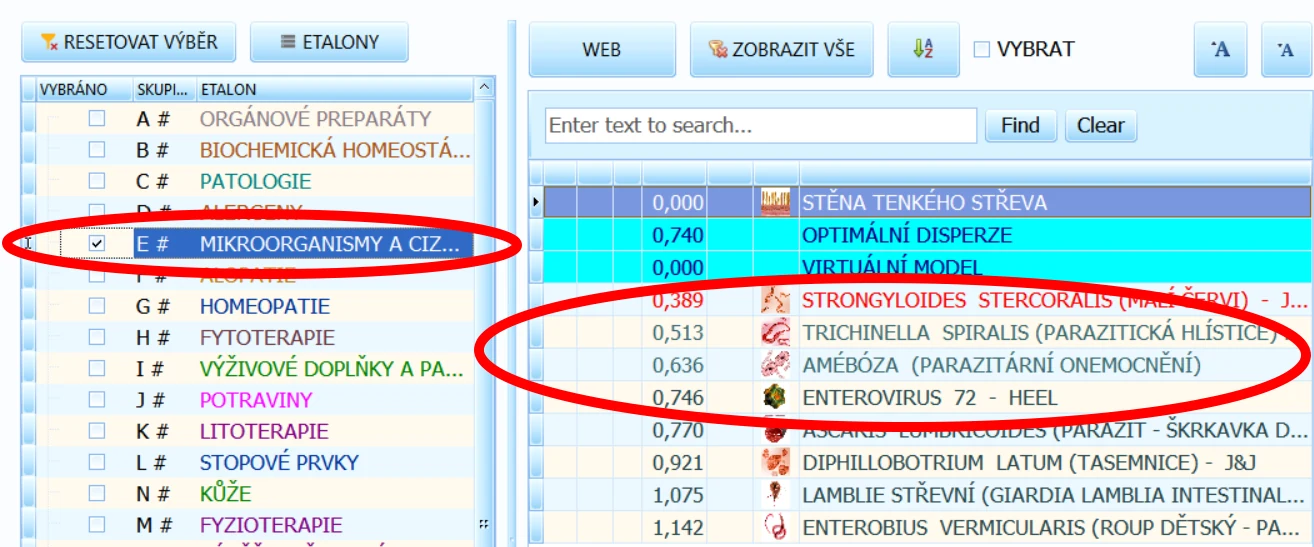This screenshot has width=1314, height=547.
Task: Click the Find button
Action: (x=1020, y=126)
